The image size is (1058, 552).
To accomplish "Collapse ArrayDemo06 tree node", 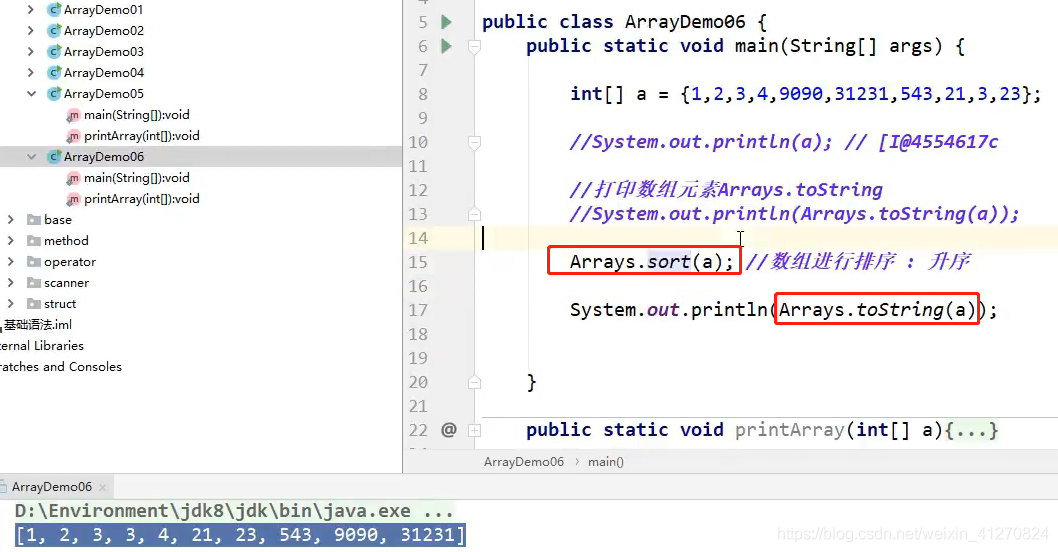I will point(31,157).
